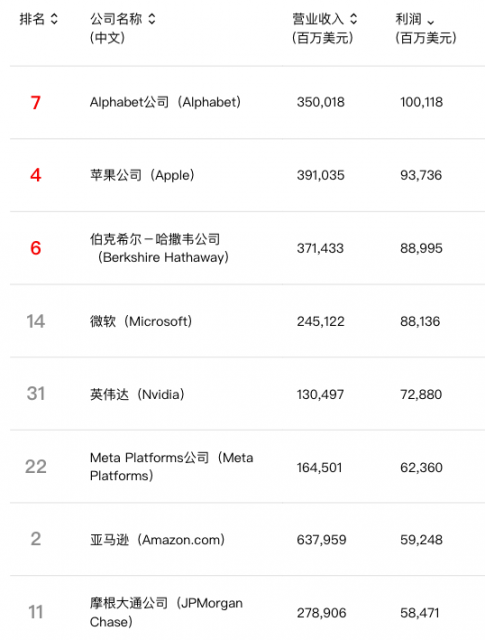This screenshot has width=485, height=640.
Task: Click red rank number 7
Action: [x=36, y=102]
